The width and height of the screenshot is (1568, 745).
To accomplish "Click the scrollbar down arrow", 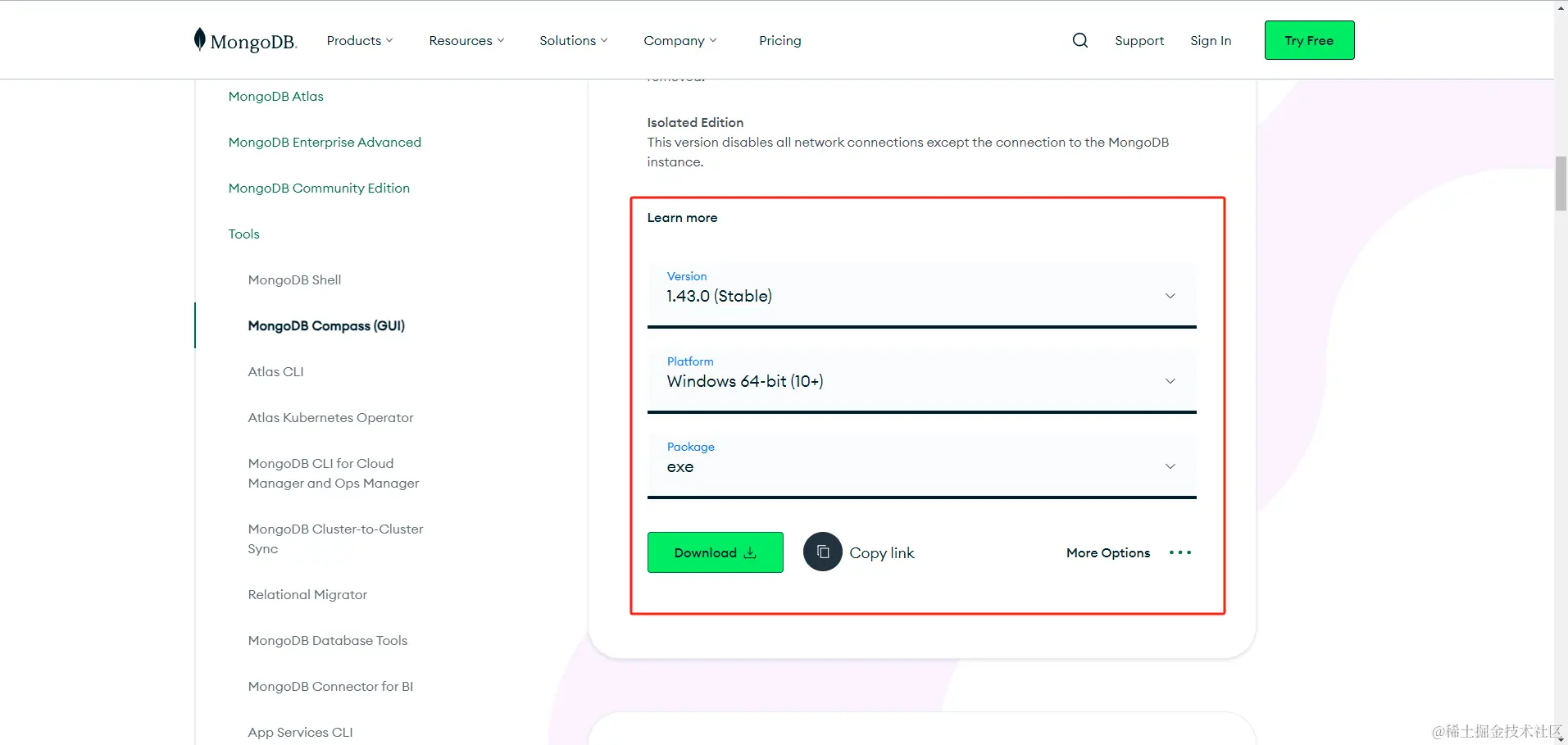I will tap(1561, 738).
